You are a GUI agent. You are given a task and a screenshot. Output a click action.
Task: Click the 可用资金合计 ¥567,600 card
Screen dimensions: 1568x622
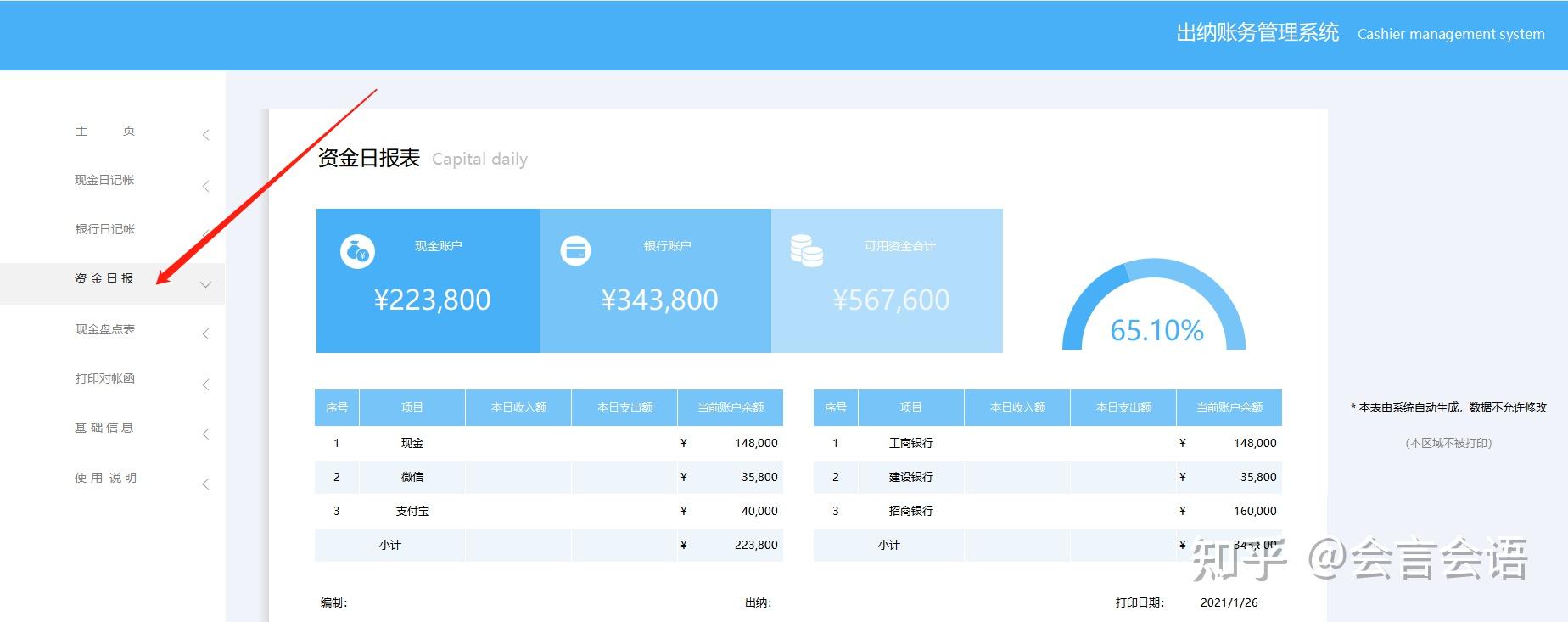click(x=887, y=281)
